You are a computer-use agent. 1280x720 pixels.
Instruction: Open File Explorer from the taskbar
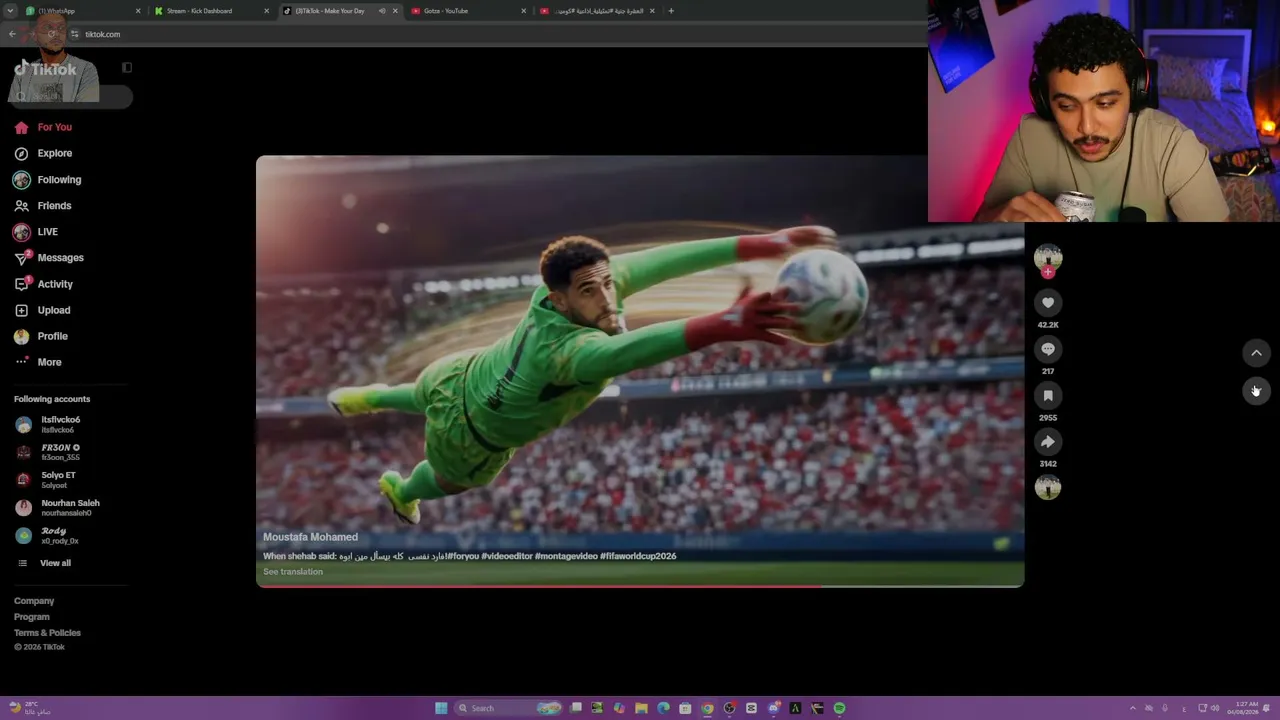641,708
